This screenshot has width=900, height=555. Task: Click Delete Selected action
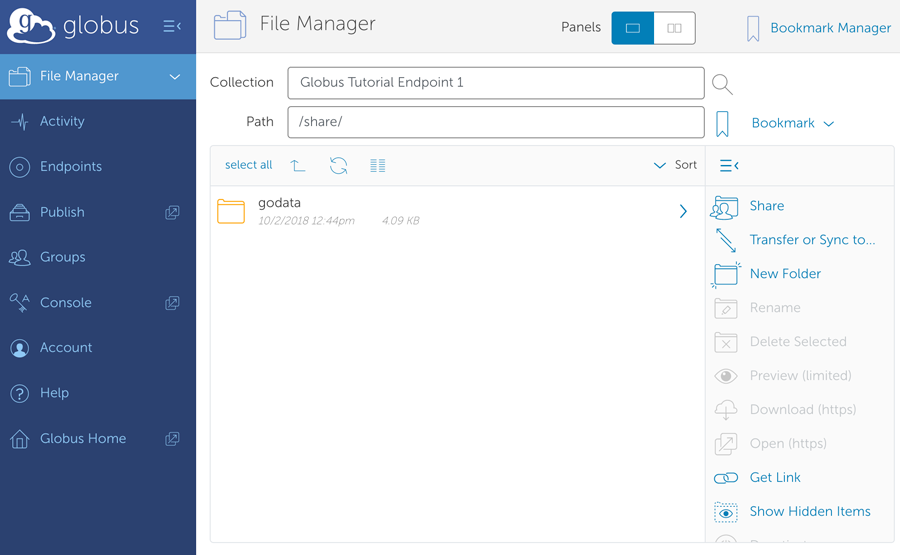pyautogui.click(x=798, y=341)
